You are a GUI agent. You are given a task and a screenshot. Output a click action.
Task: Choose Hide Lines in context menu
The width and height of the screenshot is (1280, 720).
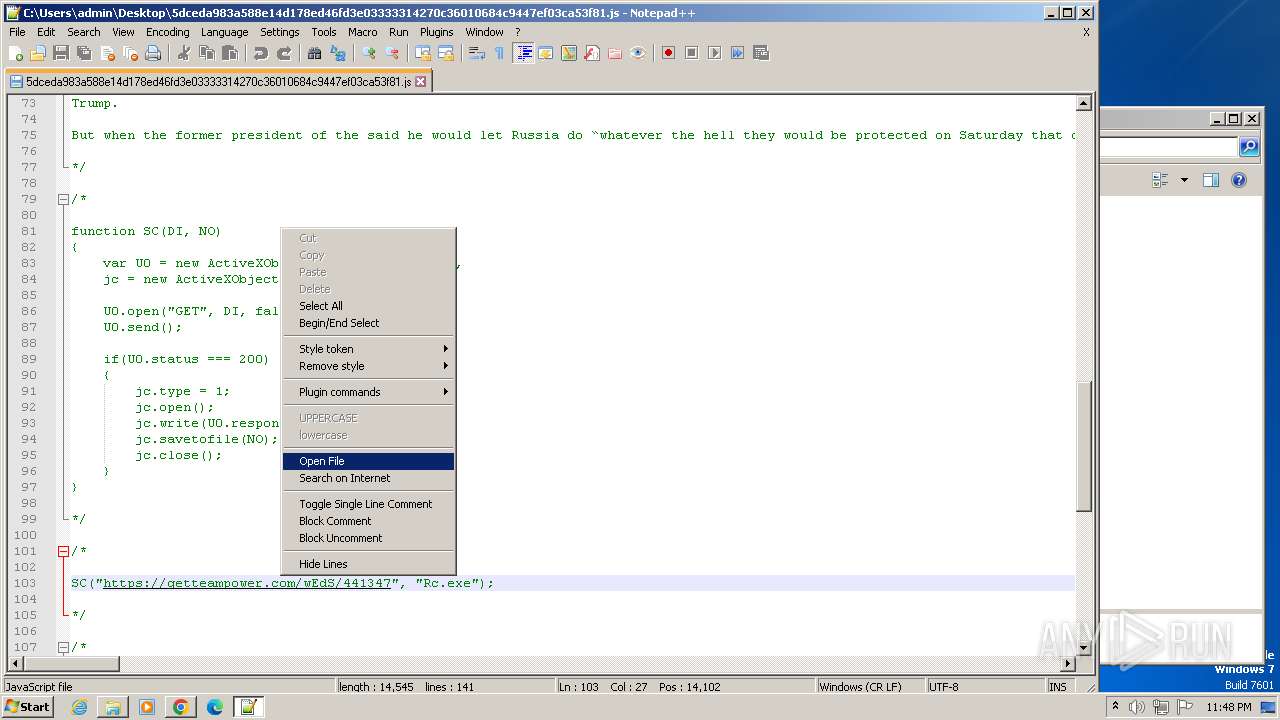point(369,564)
